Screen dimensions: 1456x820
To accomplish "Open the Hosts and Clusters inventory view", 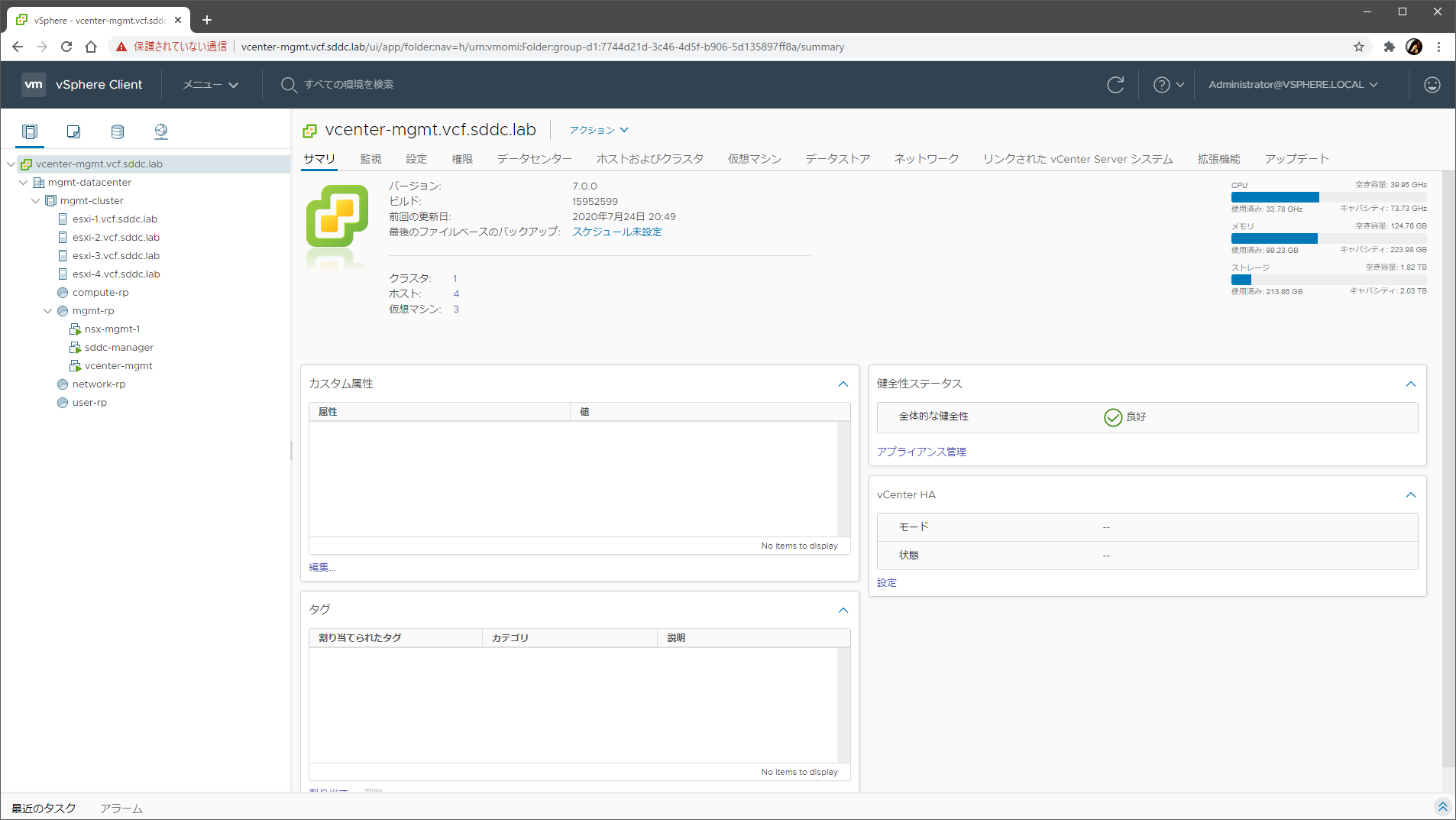I will click(x=30, y=131).
